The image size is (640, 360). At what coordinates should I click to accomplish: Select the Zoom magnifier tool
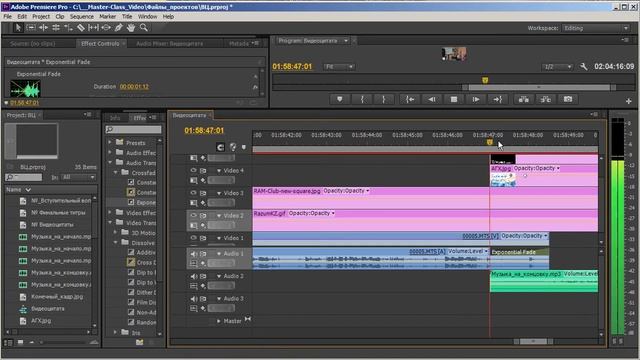pyautogui.click(x=144, y=28)
